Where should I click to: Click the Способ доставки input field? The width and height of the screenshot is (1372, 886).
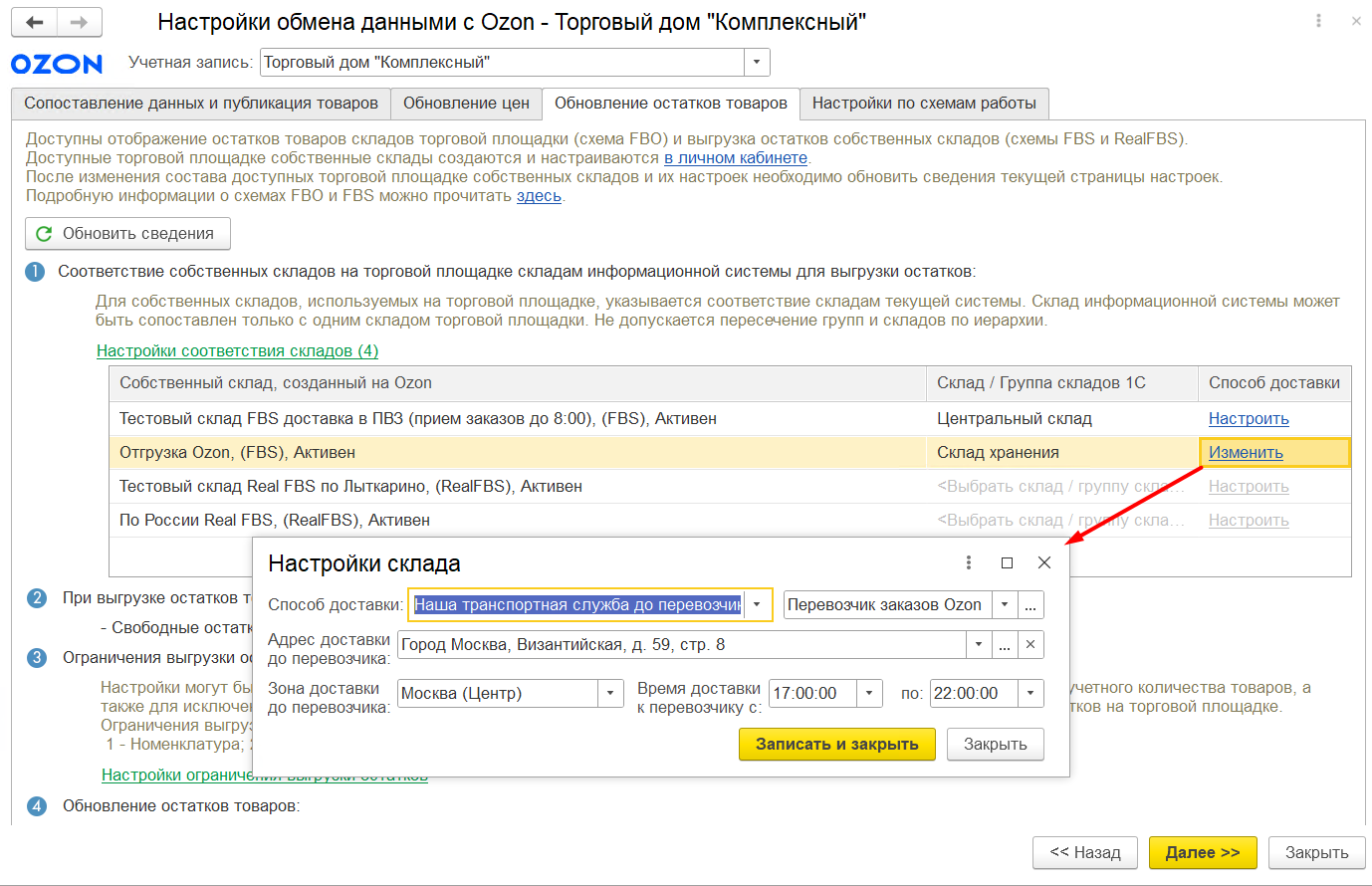tap(577, 605)
